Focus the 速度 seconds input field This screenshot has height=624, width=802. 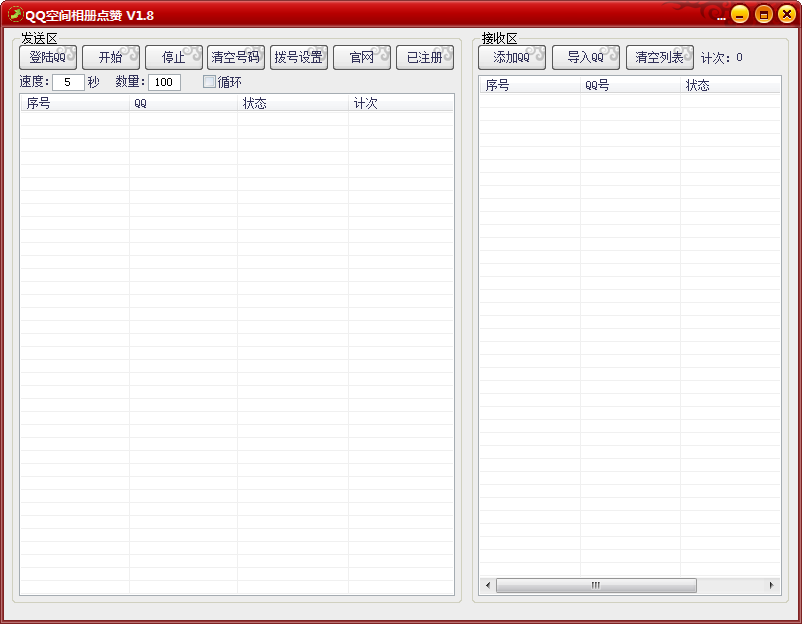pyautogui.click(x=68, y=82)
